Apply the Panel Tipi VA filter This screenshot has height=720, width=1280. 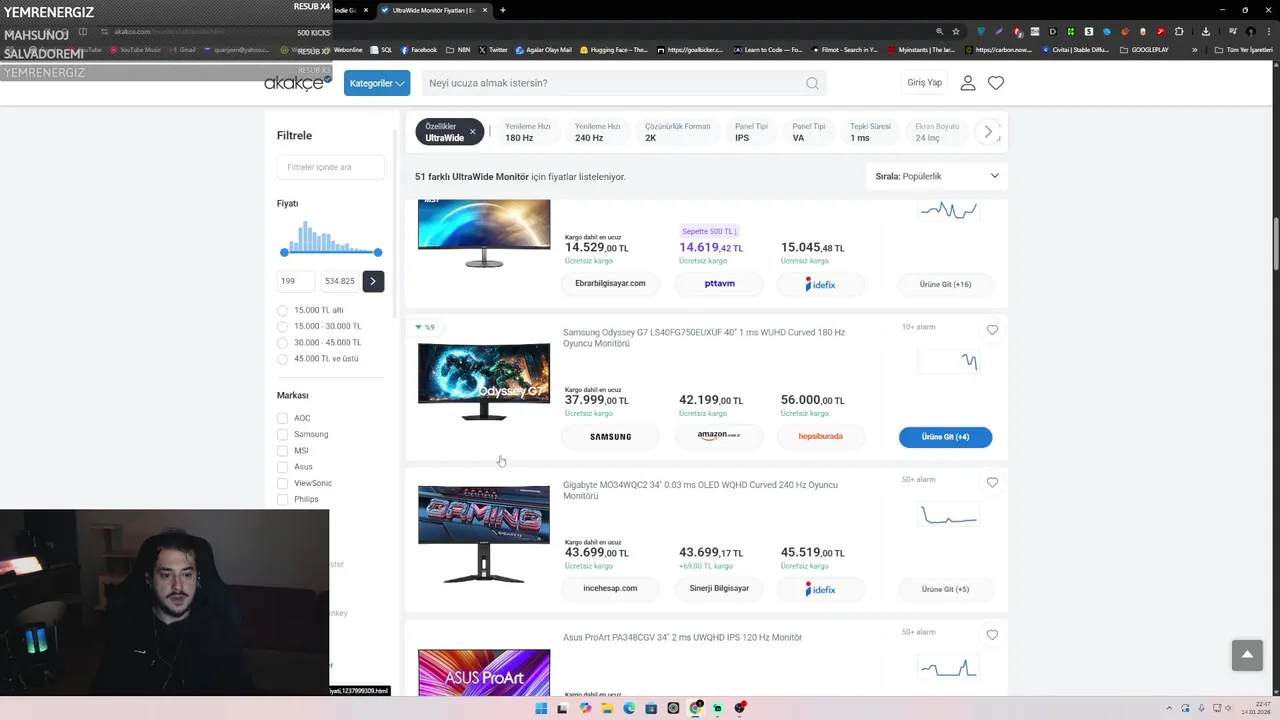(808, 132)
